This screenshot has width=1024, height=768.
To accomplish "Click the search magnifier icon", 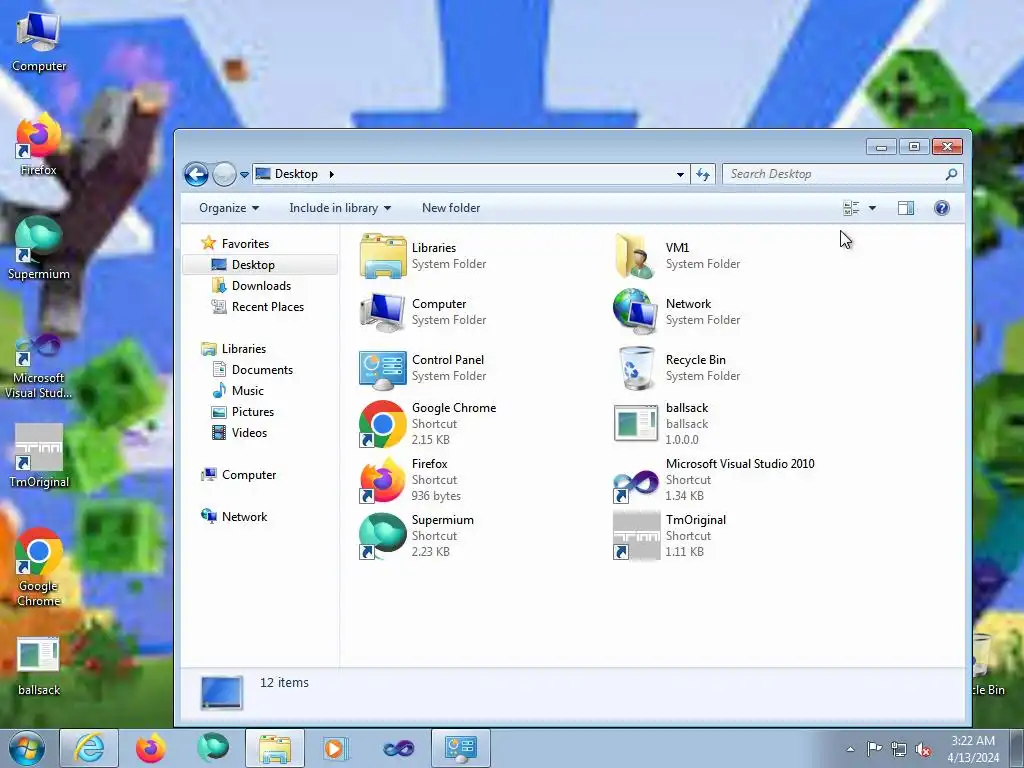I will click(x=952, y=174).
